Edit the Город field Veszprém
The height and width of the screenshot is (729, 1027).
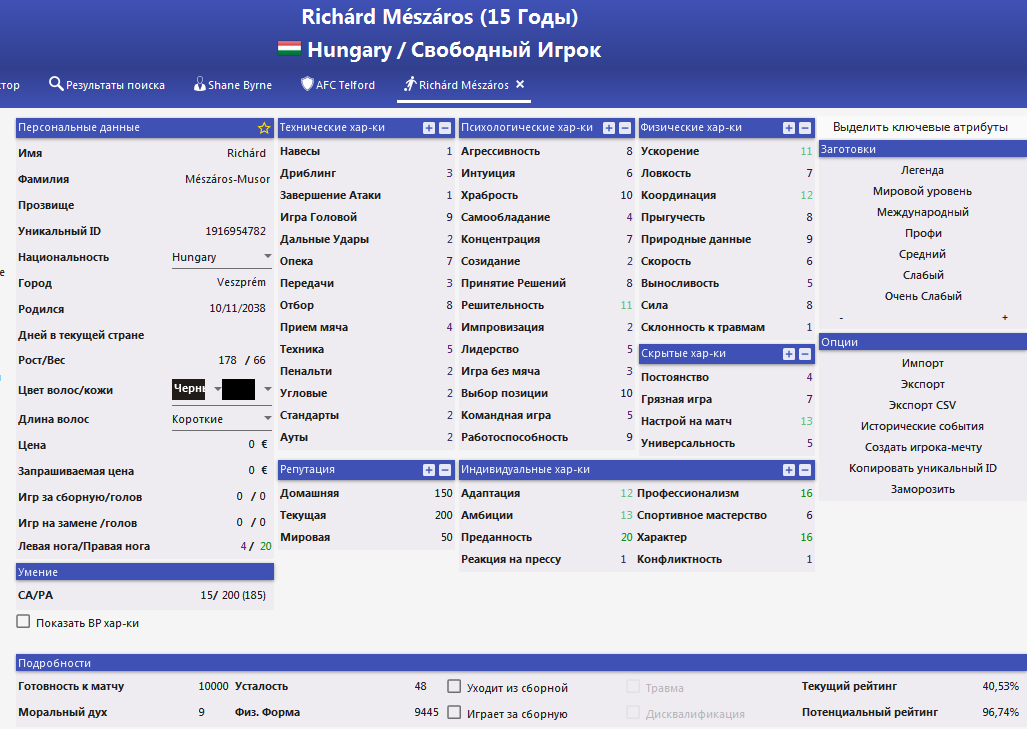pos(241,282)
